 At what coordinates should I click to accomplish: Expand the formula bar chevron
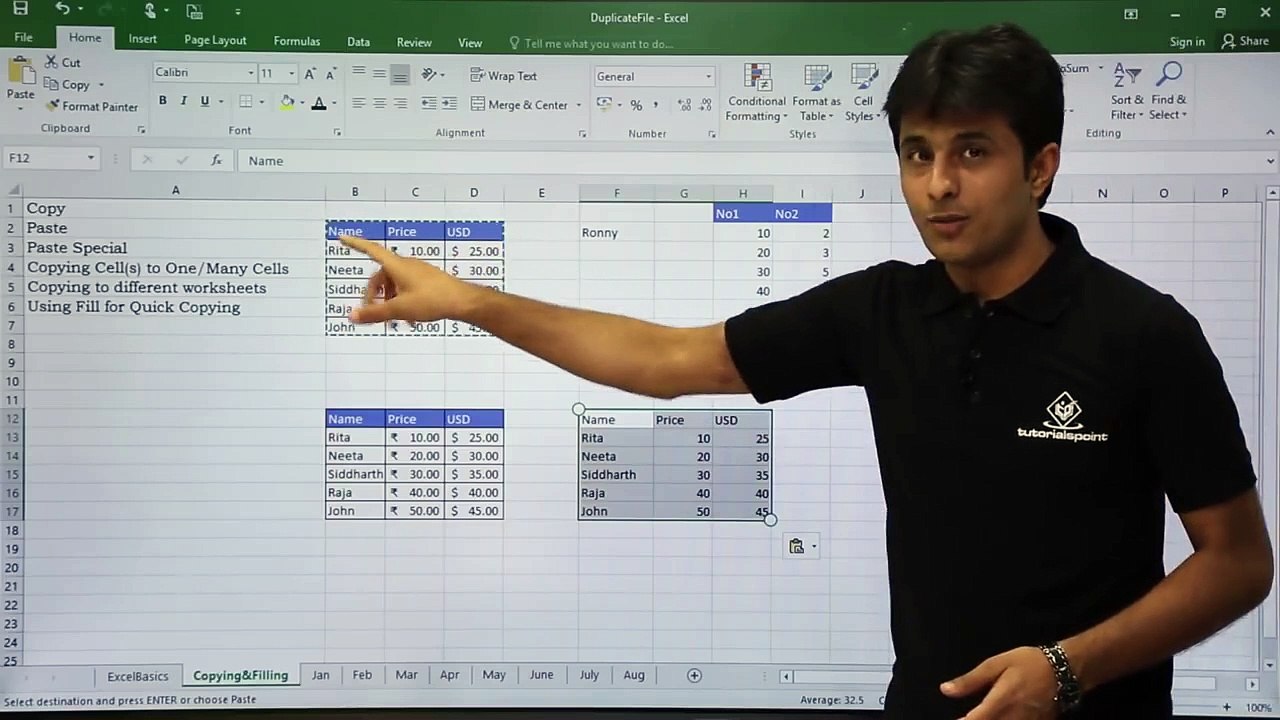click(x=1271, y=160)
